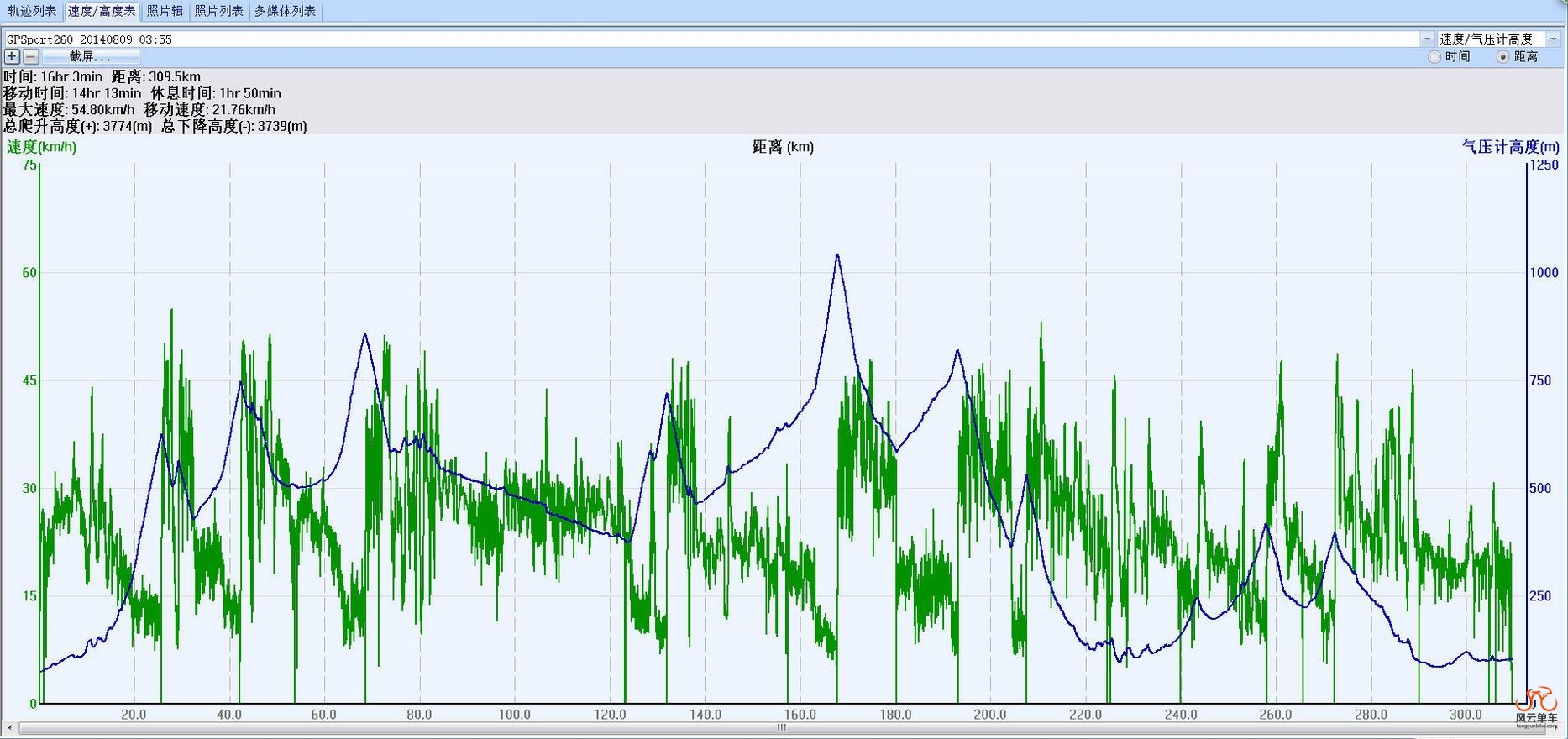Select the 距离 radio button
This screenshot has height=739, width=1568.
point(1503,56)
